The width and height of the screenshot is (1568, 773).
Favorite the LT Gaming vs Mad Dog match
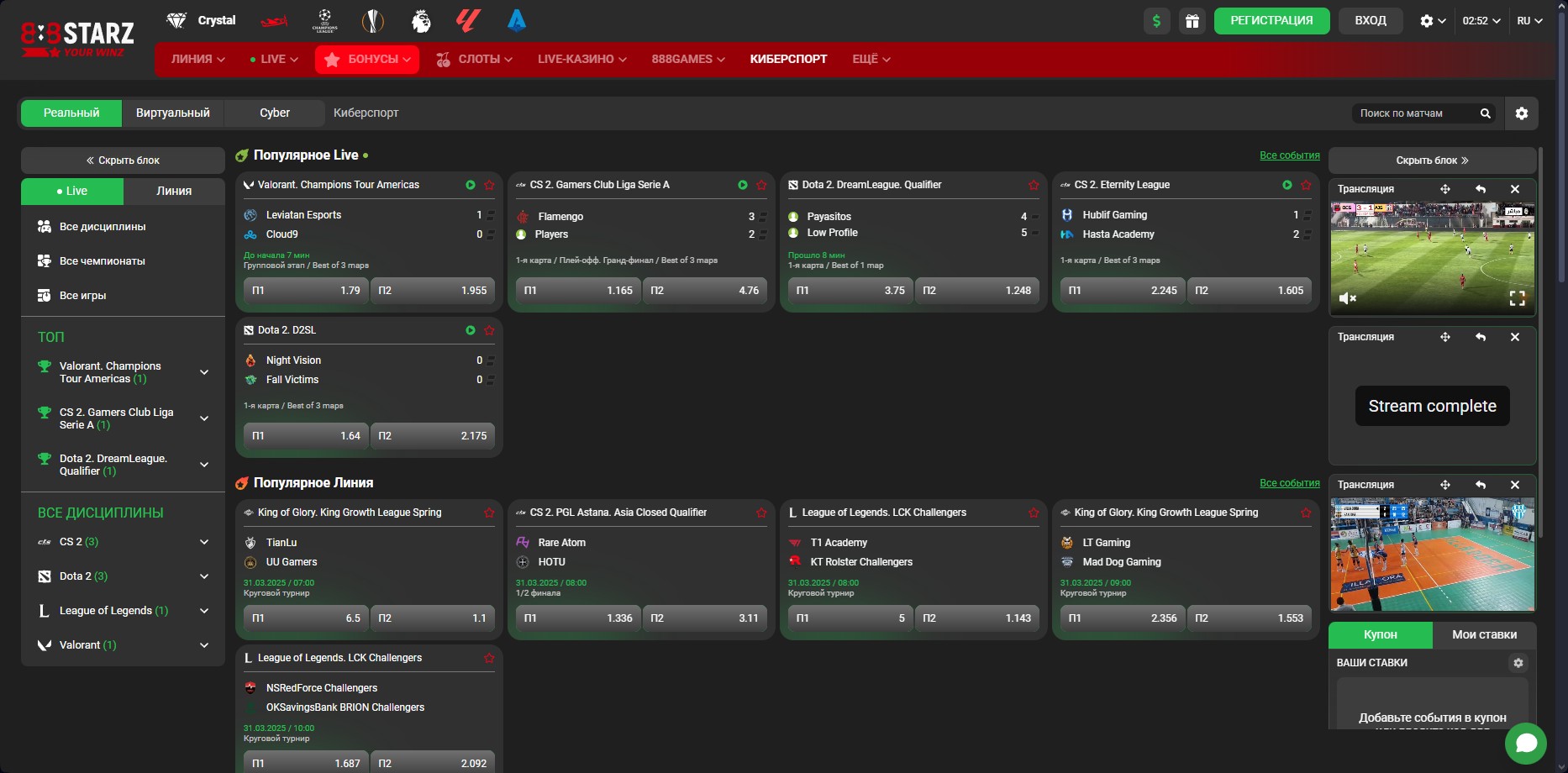[x=1306, y=513]
